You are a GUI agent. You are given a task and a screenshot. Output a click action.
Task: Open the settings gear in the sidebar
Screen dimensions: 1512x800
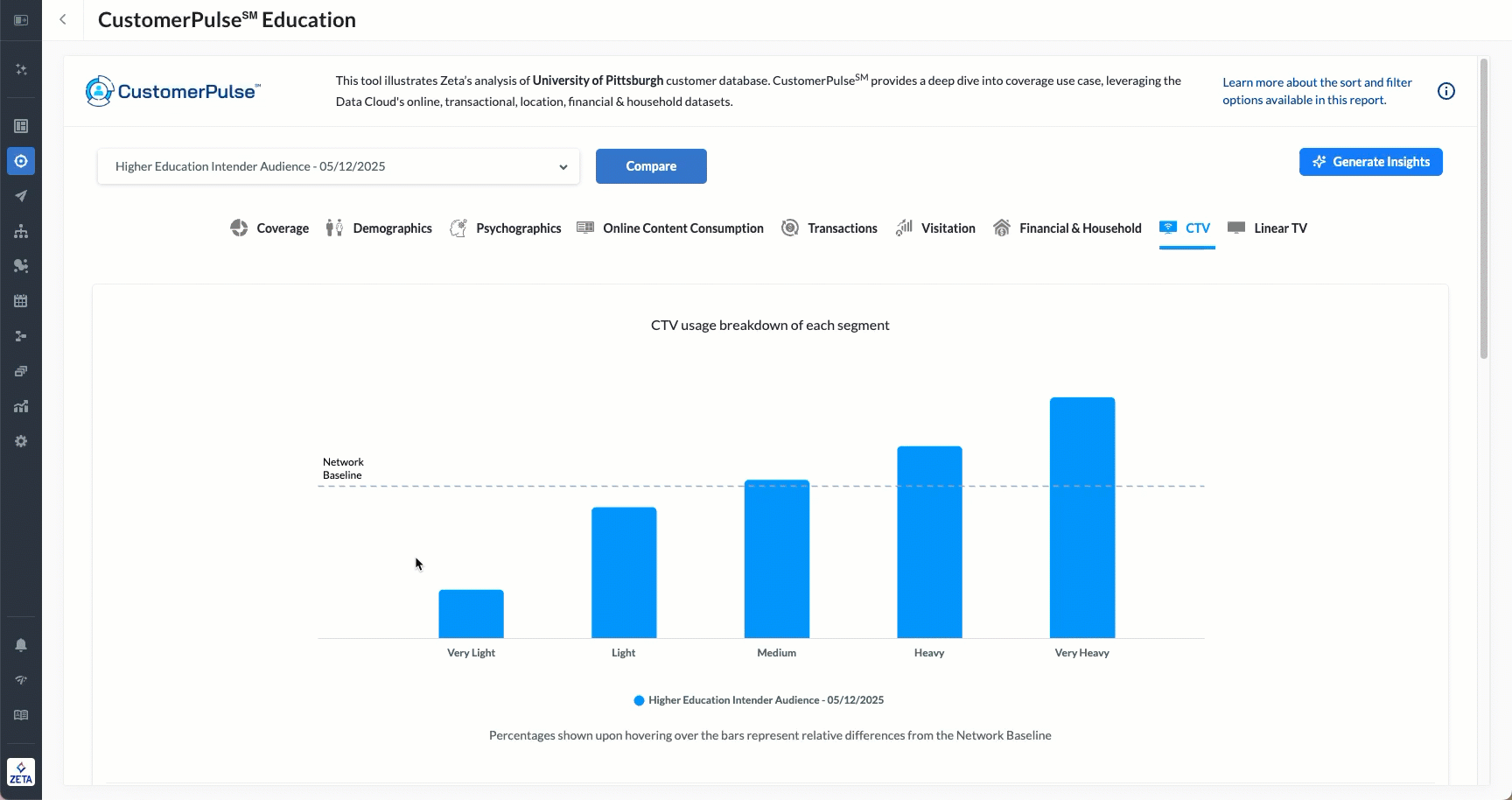pyautogui.click(x=21, y=441)
